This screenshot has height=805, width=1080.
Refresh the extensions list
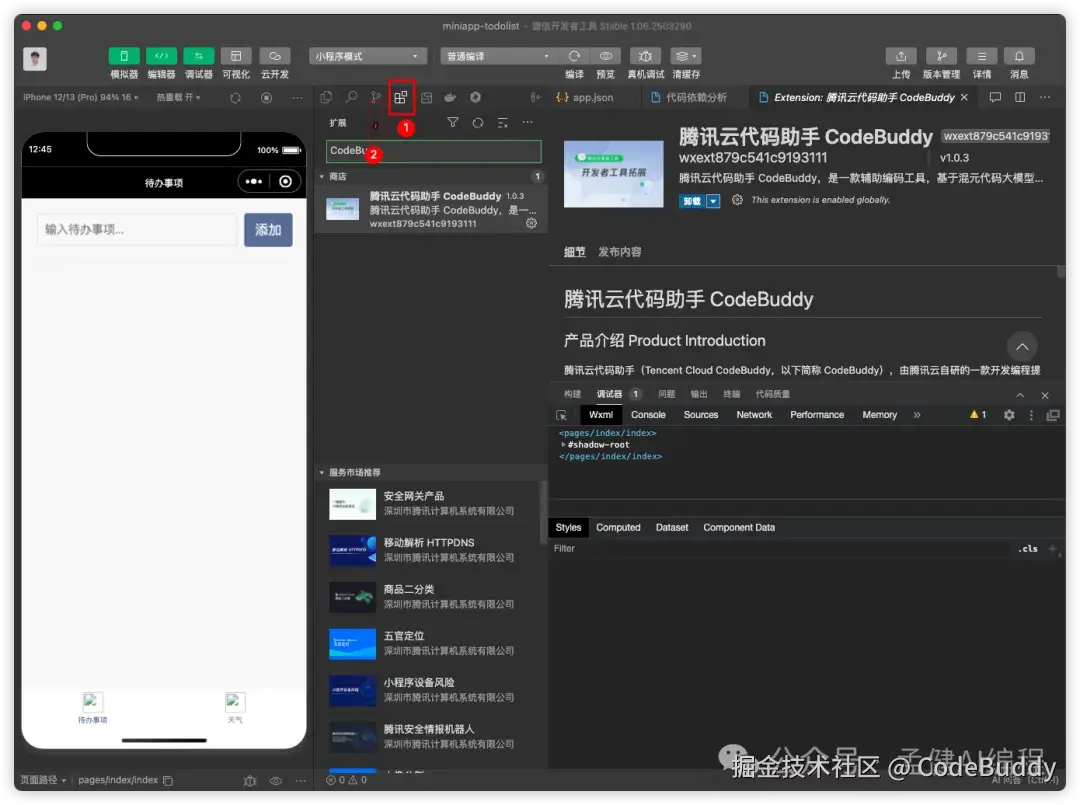pos(477,123)
